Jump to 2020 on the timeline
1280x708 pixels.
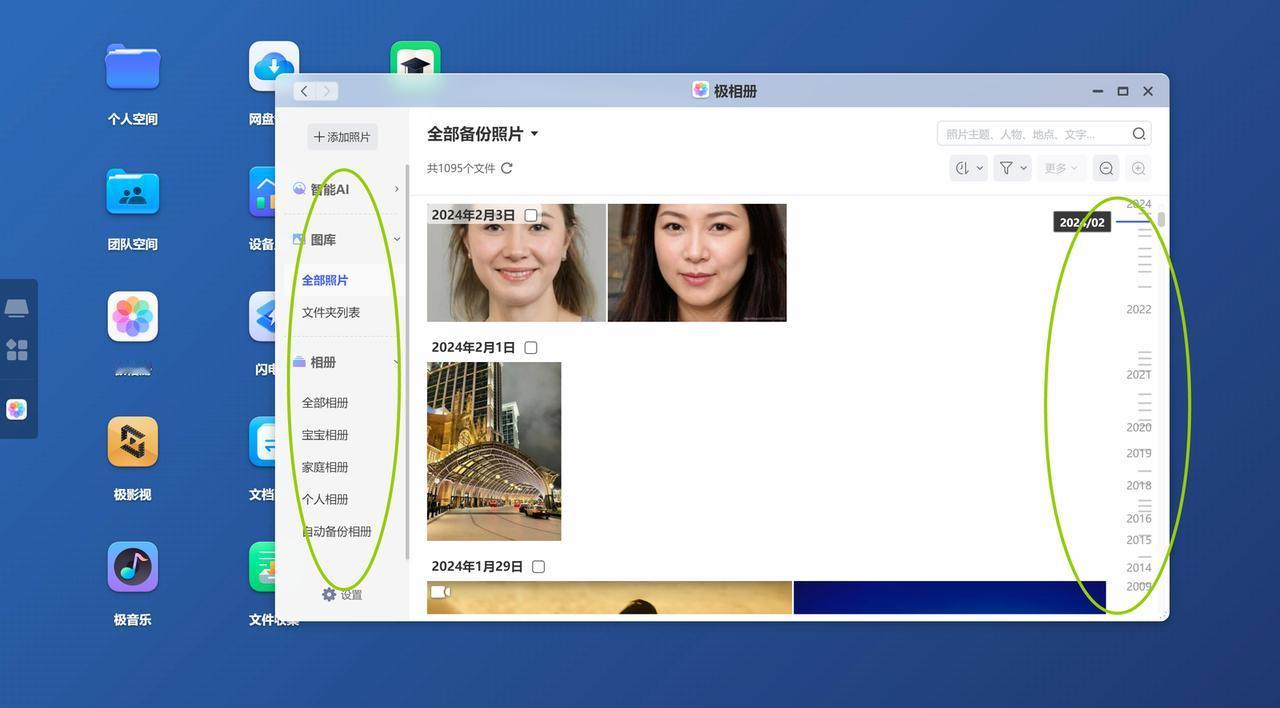click(x=1139, y=427)
